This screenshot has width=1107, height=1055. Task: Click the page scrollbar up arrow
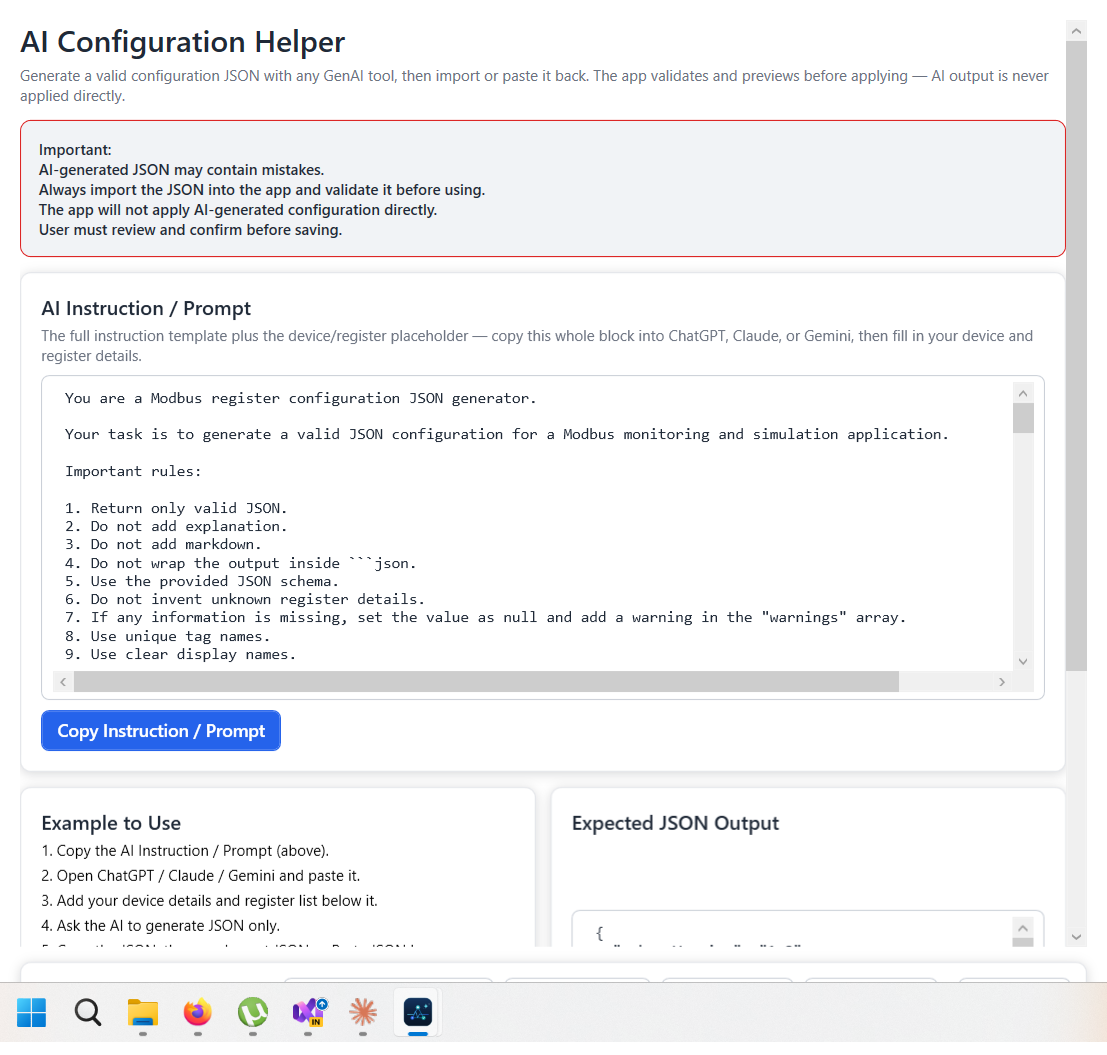1076,31
